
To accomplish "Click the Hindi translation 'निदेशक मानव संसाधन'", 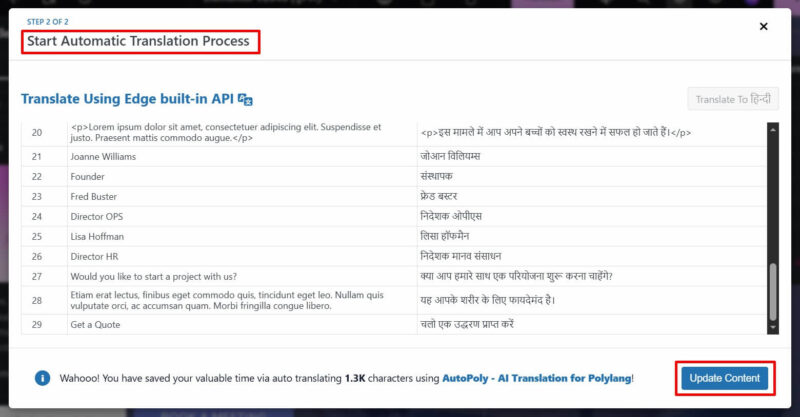I will click(461, 256).
